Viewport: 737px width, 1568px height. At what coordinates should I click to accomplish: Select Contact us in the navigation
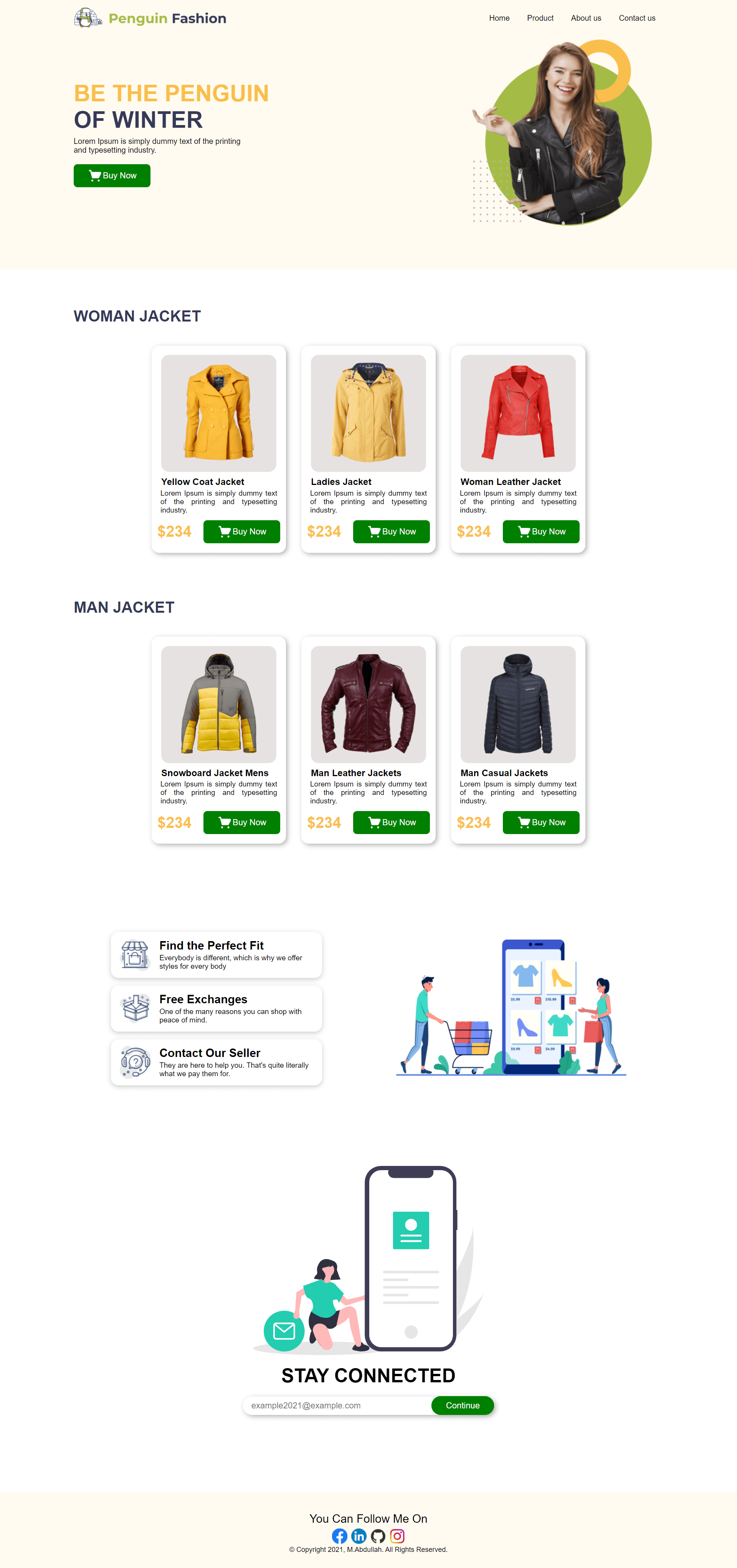(636, 18)
